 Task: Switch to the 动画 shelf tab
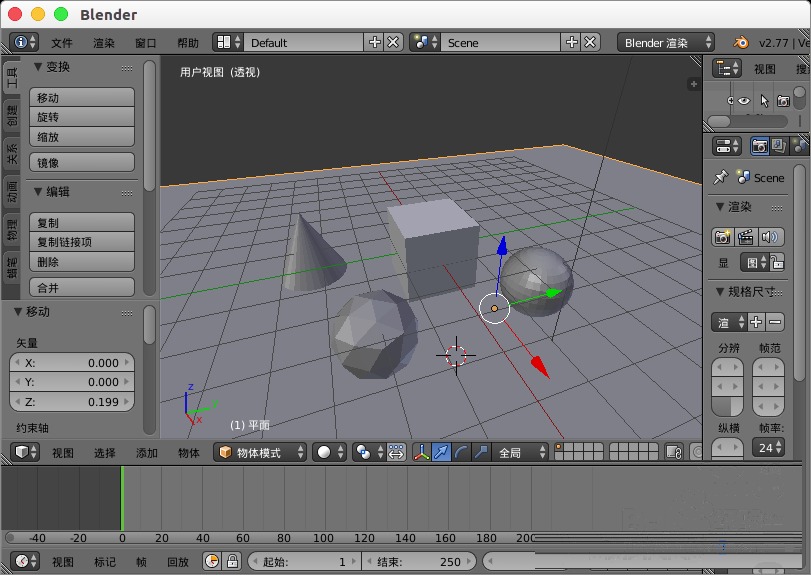[11, 192]
